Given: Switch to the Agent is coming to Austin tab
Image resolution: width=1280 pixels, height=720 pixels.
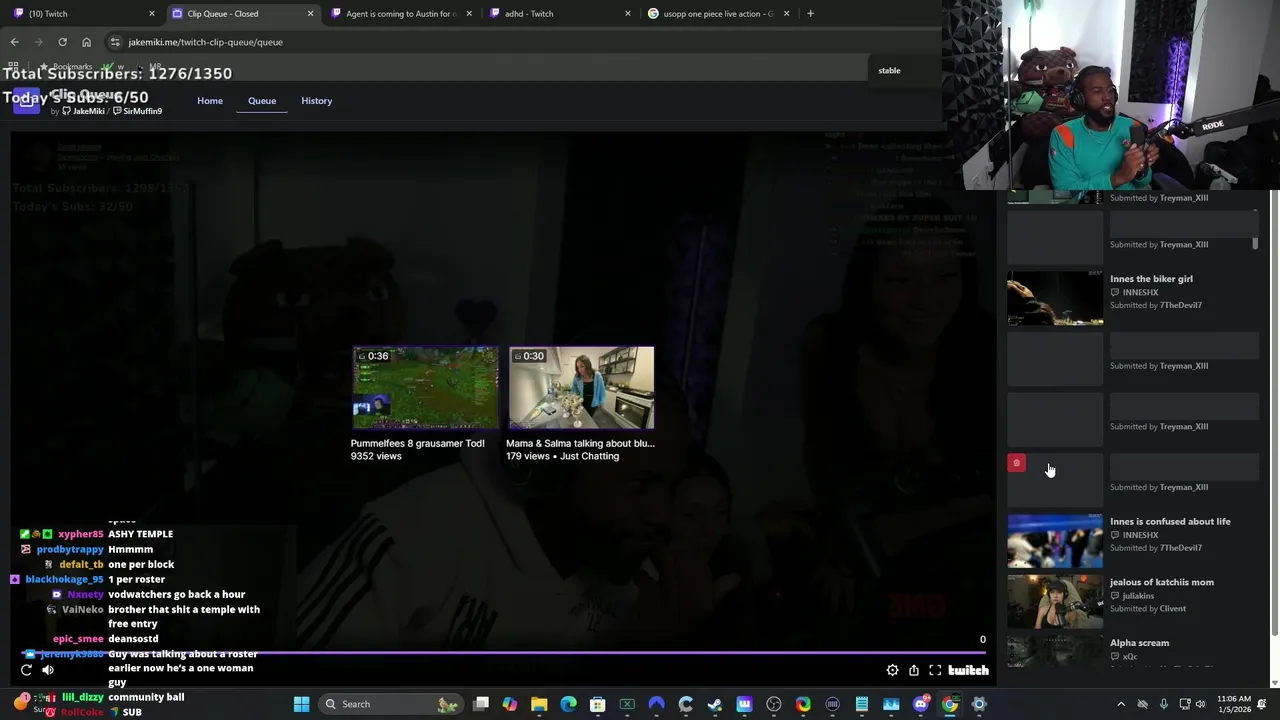Looking at the screenshot, I should point(400,13).
